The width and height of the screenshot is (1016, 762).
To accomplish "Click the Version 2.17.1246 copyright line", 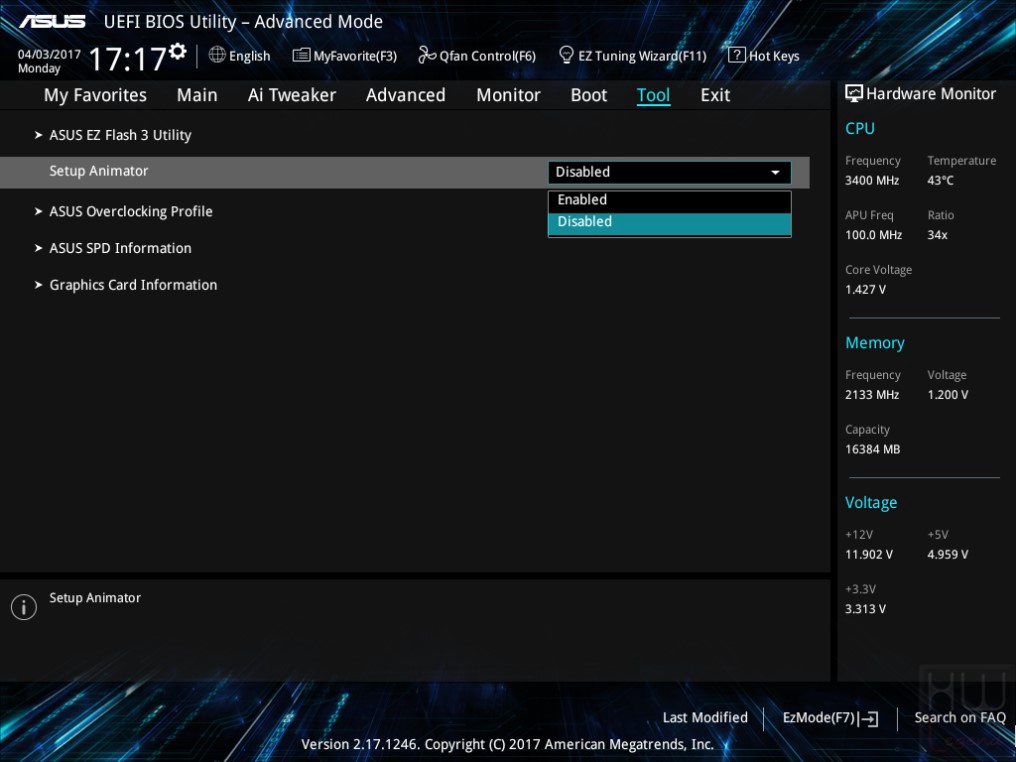I will (507, 745).
